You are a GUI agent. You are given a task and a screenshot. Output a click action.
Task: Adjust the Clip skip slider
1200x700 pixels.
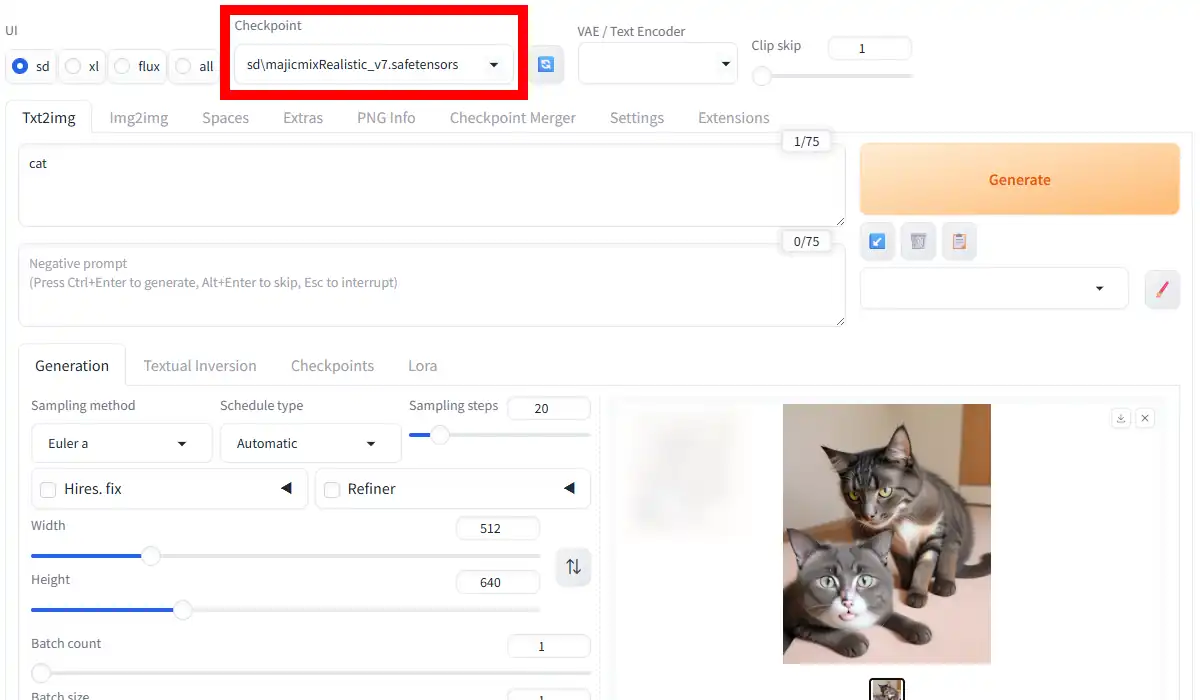(x=832, y=75)
